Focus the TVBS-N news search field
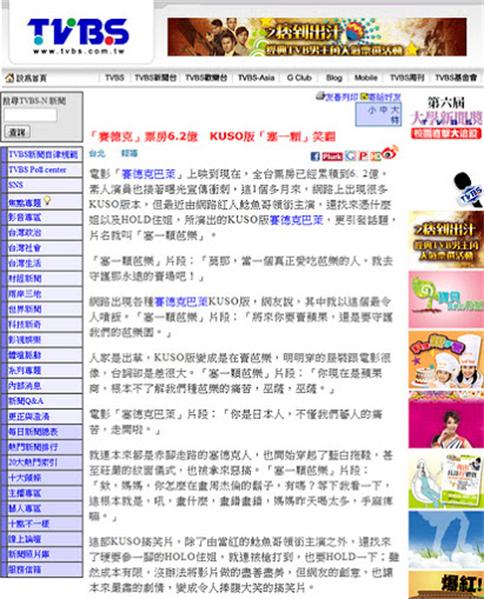Image resolution: width=484 pixels, height=599 pixels. coord(30,115)
